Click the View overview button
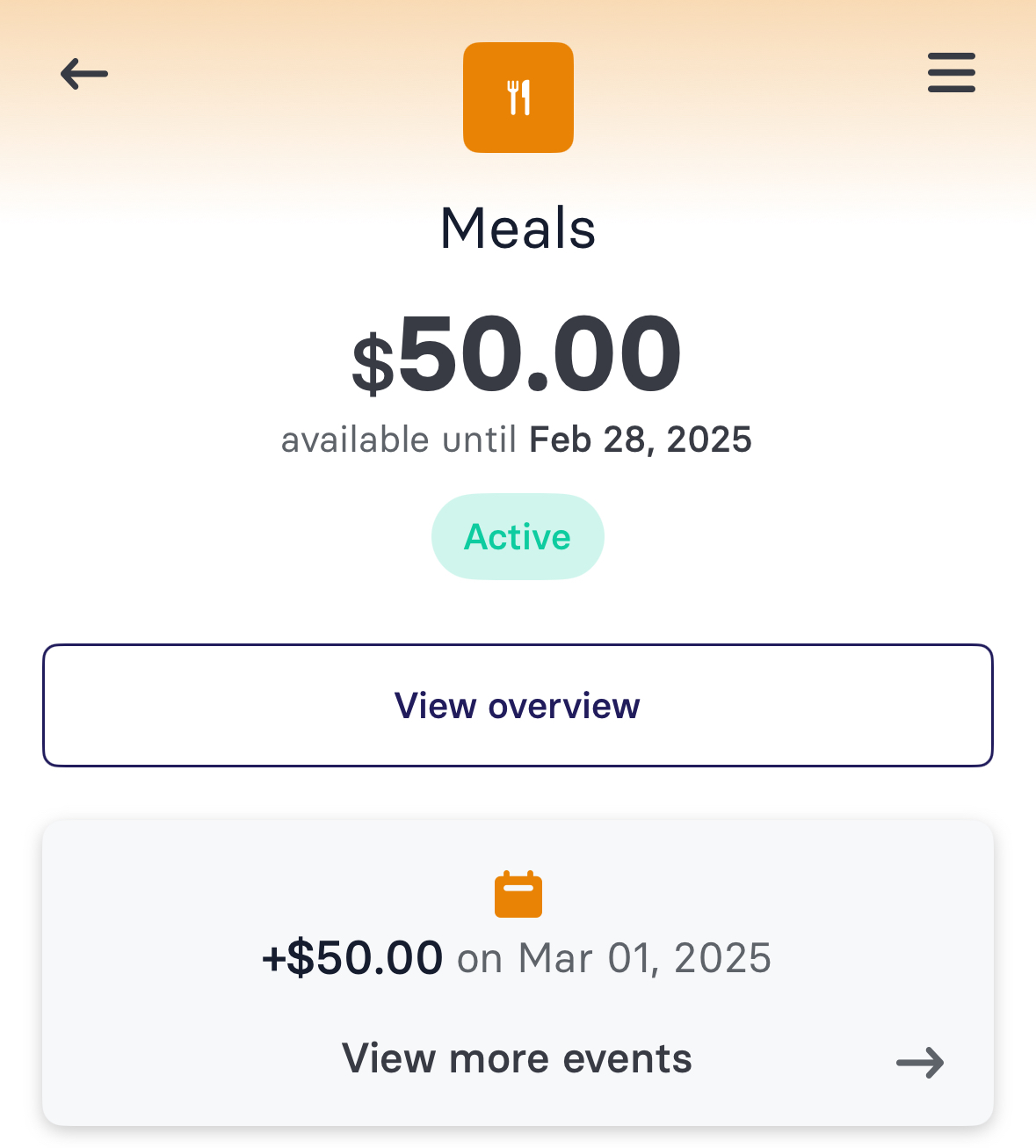1036x1148 pixels. tap(518, 706)
